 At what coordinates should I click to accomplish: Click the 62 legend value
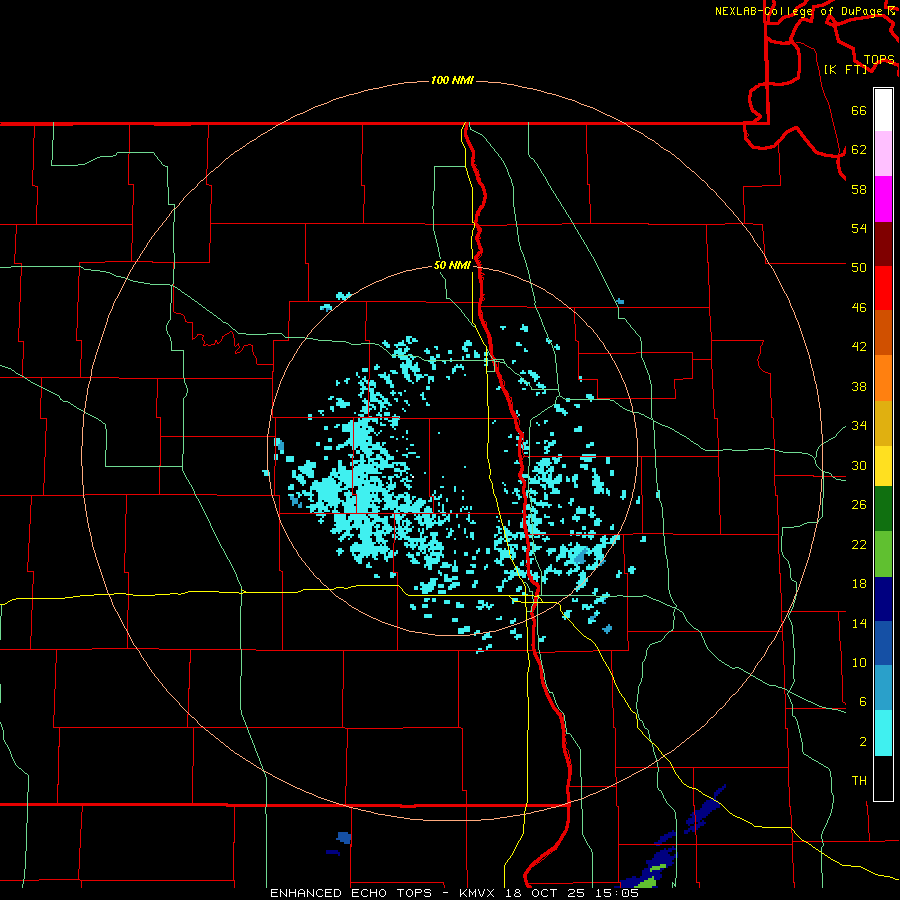point(859,150)
